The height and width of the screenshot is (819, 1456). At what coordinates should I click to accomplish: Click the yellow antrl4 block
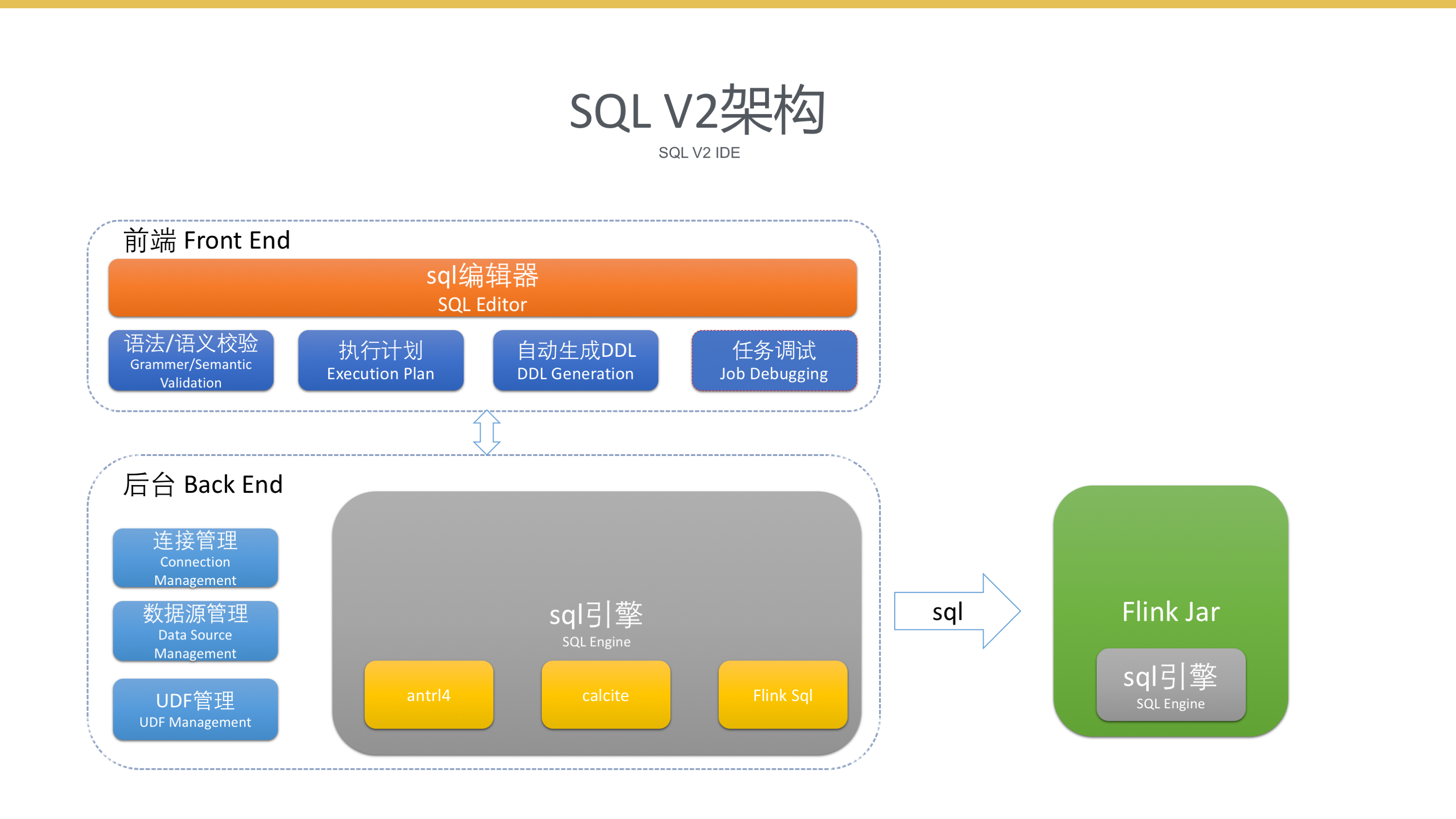(x=429, y=695)
